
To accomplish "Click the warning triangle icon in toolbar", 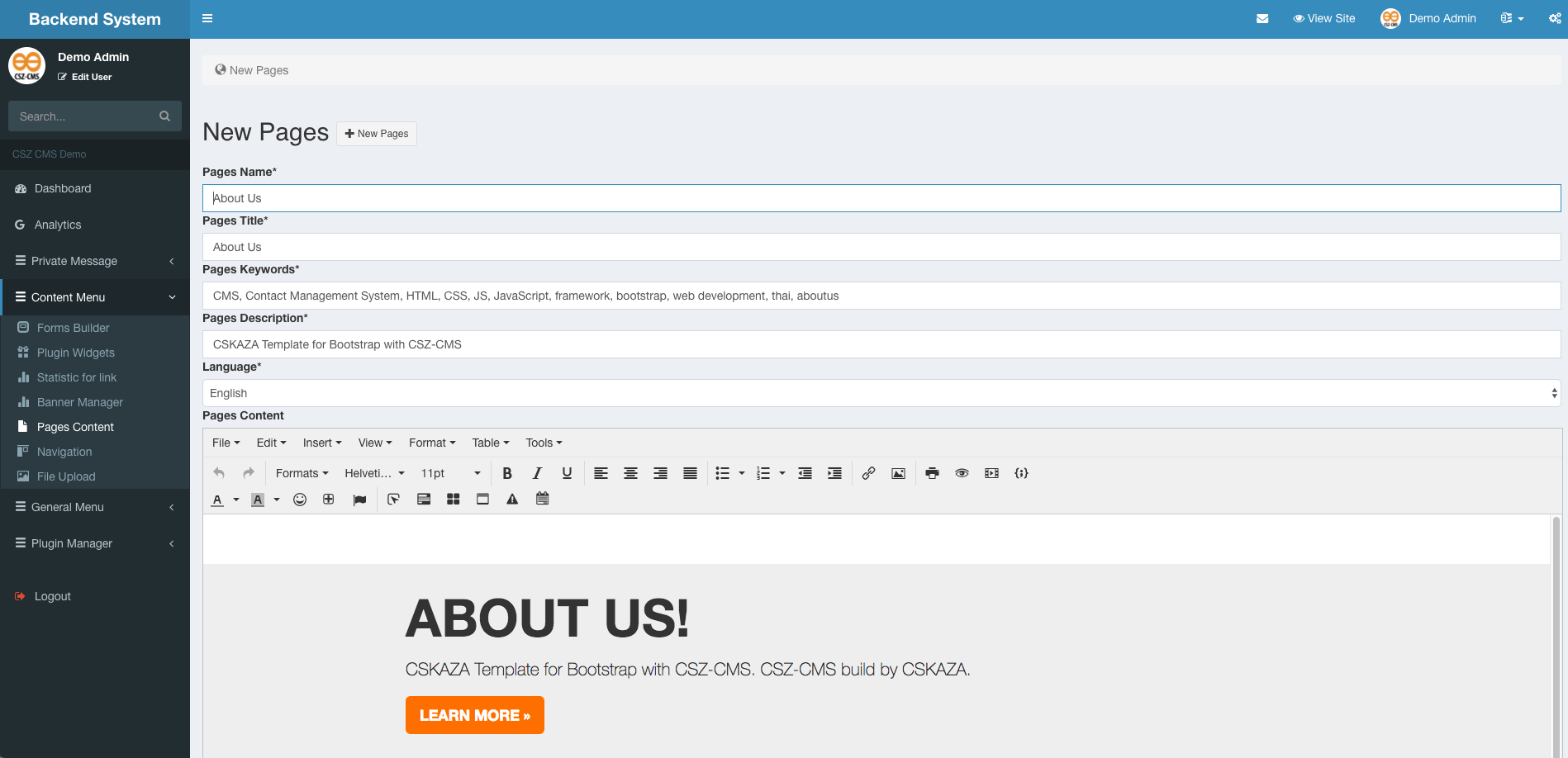I will (512, 500).
